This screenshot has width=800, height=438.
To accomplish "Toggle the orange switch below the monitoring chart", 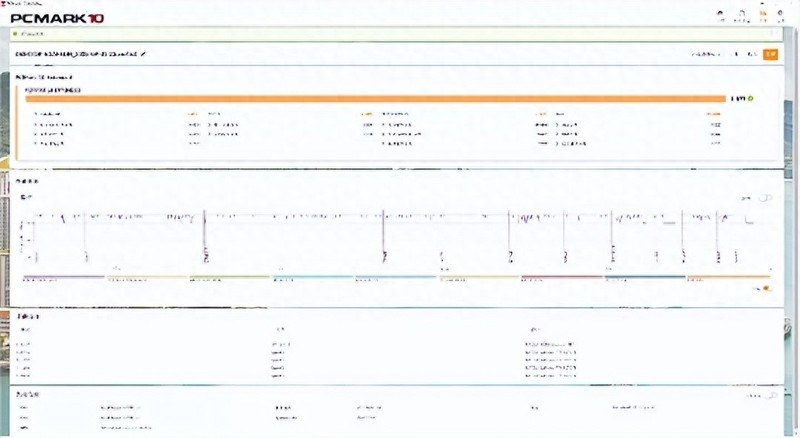I will click(767, 288).
